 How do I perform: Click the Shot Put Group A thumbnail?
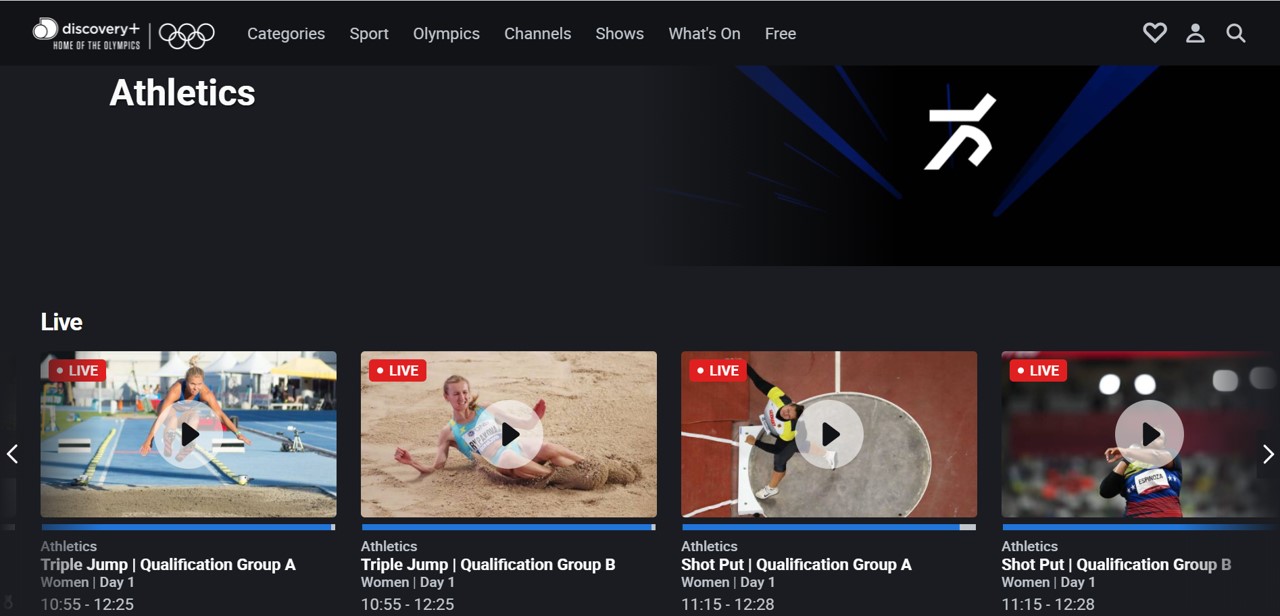click(829, 434)
